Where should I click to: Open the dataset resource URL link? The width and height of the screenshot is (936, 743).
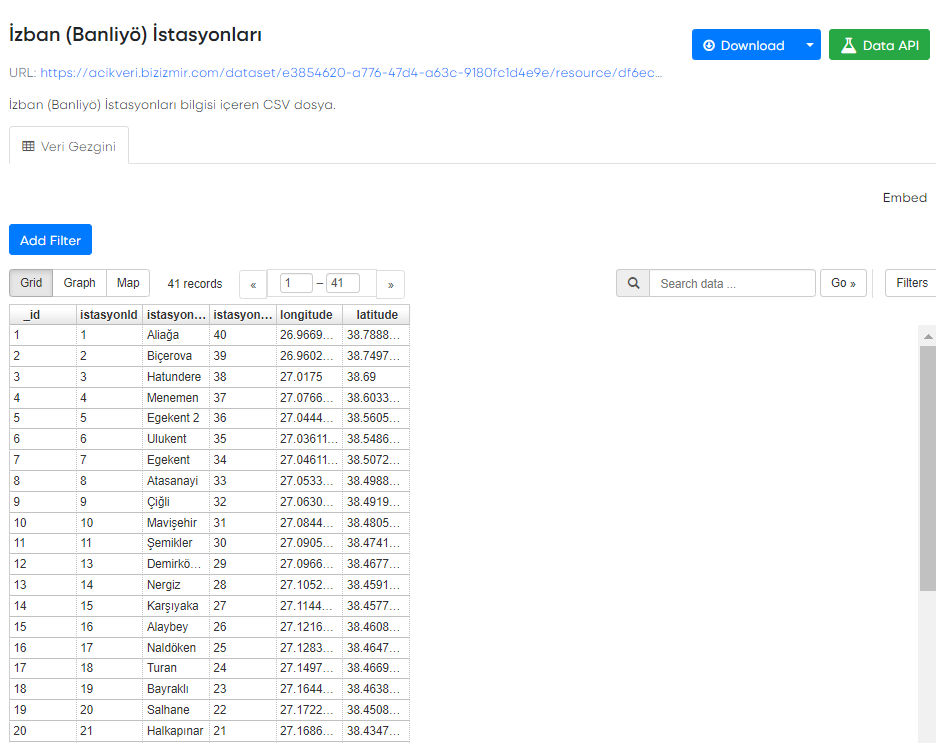tap(350, 73)
